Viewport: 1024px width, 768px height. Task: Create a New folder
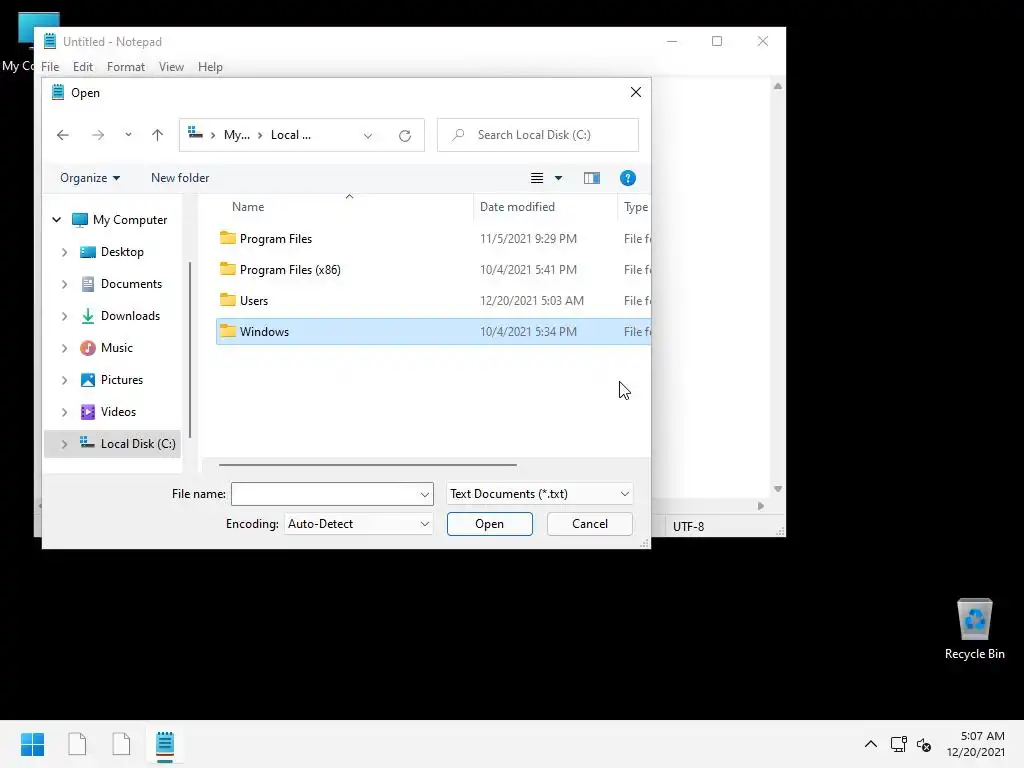[180, 178]
